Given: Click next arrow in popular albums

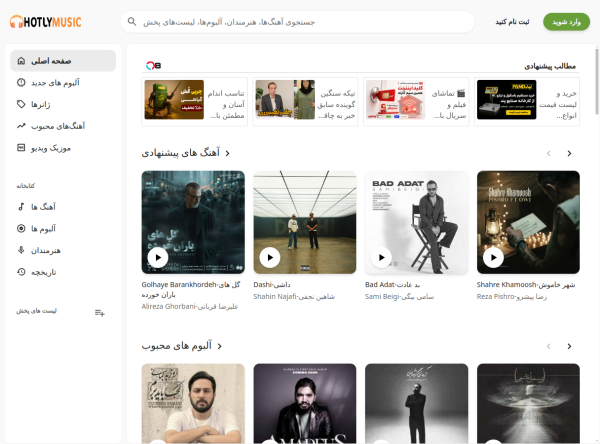Looking at the screenshot, I should [569, 346].
